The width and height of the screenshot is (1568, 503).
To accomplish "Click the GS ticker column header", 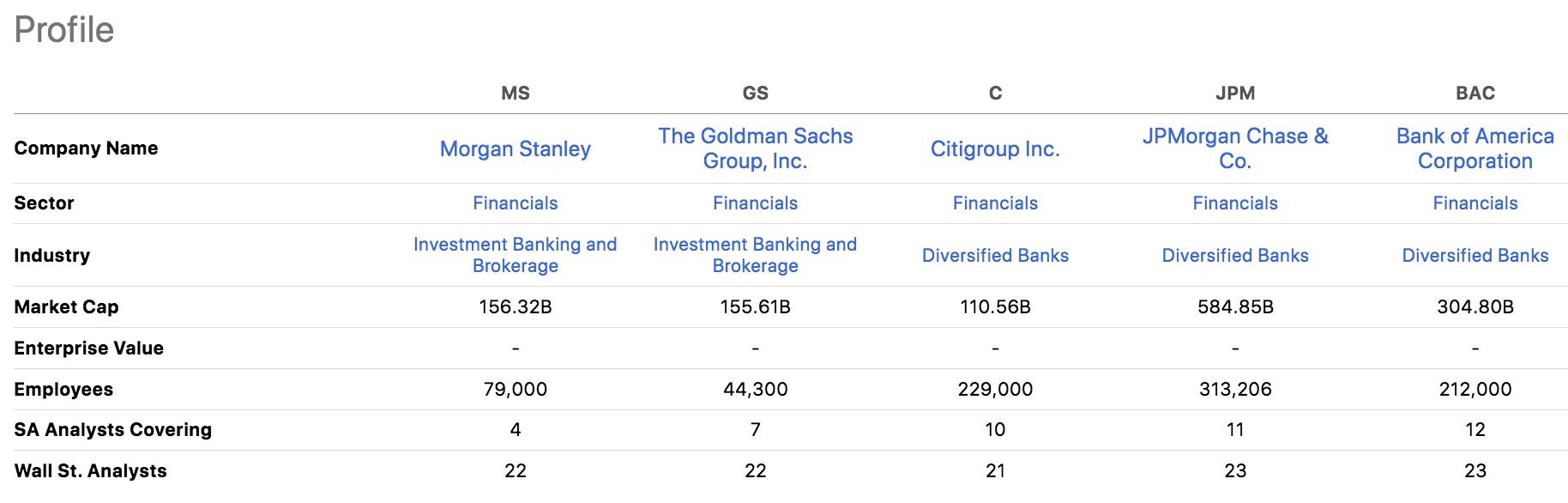I will [755, 94].
